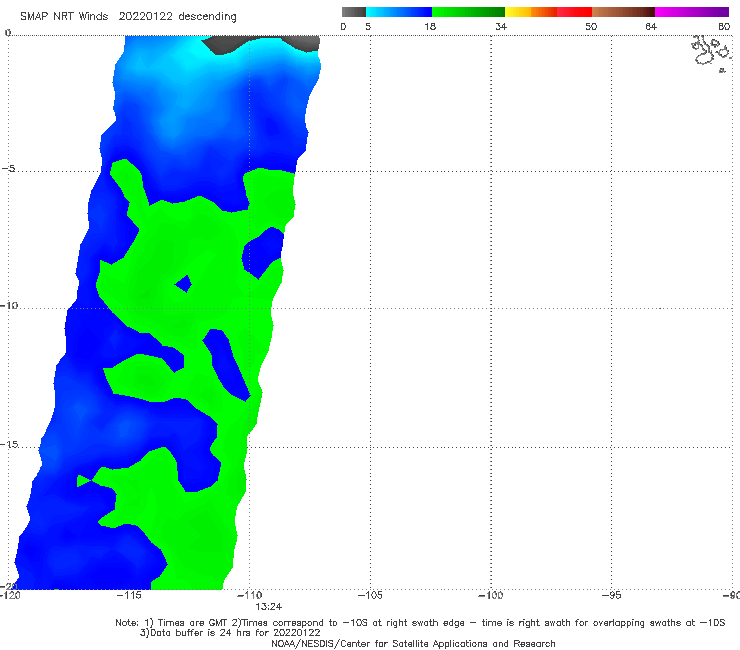Click the gray low-wind patch at swath top
The image size is (740, 650).
(x=262, y=43)
